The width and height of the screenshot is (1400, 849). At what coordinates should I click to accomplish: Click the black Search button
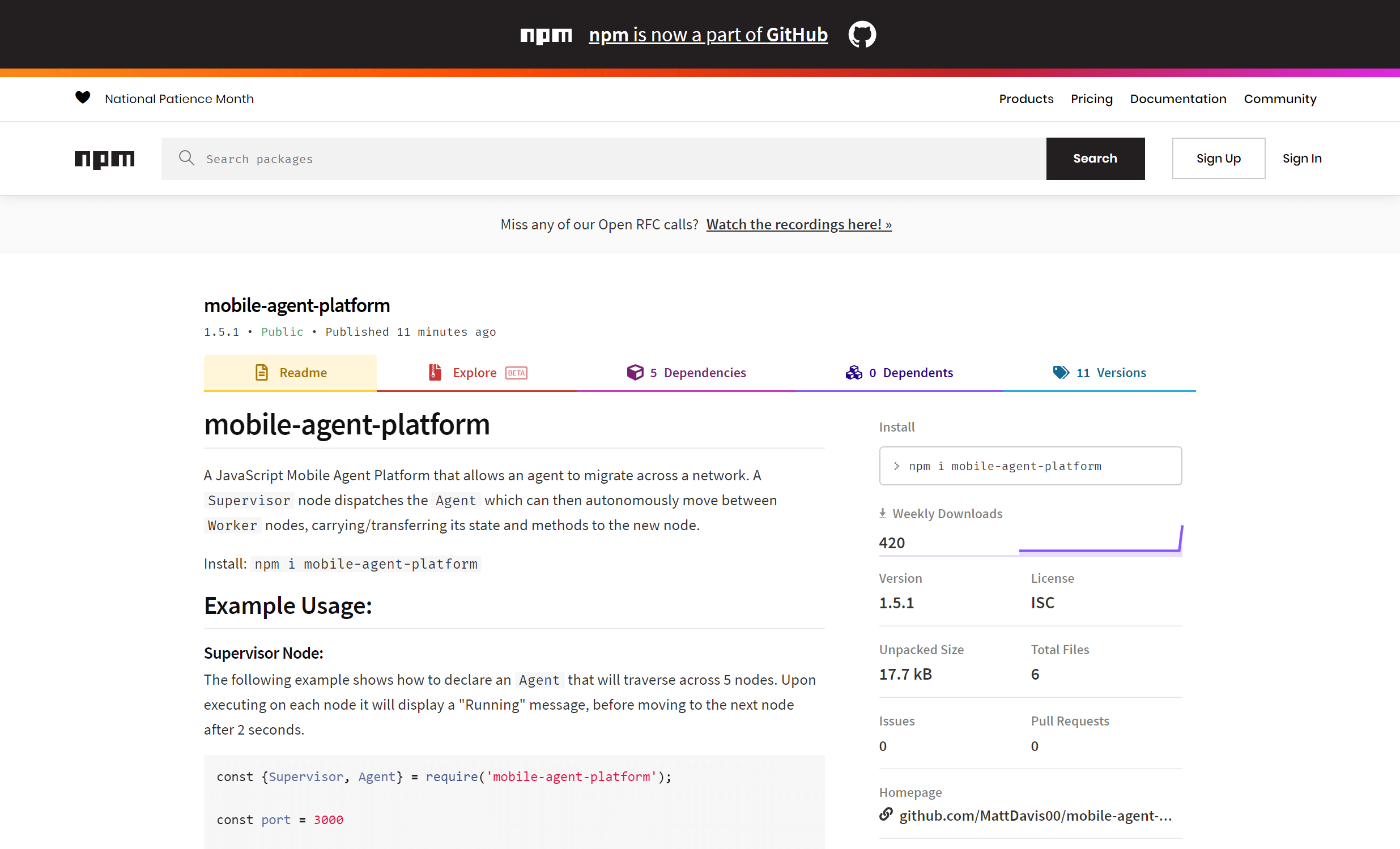1095,159
